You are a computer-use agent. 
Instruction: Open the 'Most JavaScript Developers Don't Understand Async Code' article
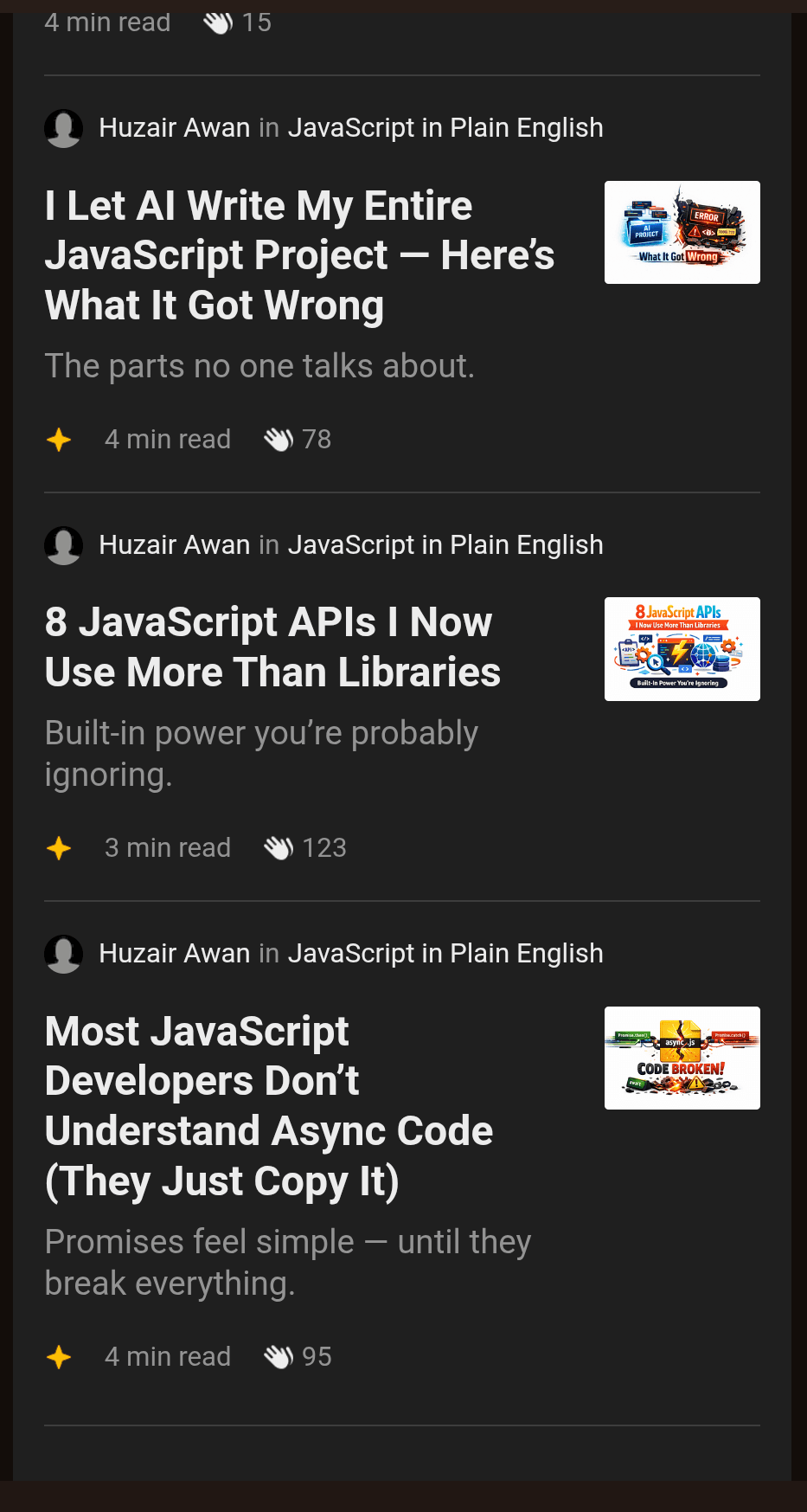[x=268, y=1106]
